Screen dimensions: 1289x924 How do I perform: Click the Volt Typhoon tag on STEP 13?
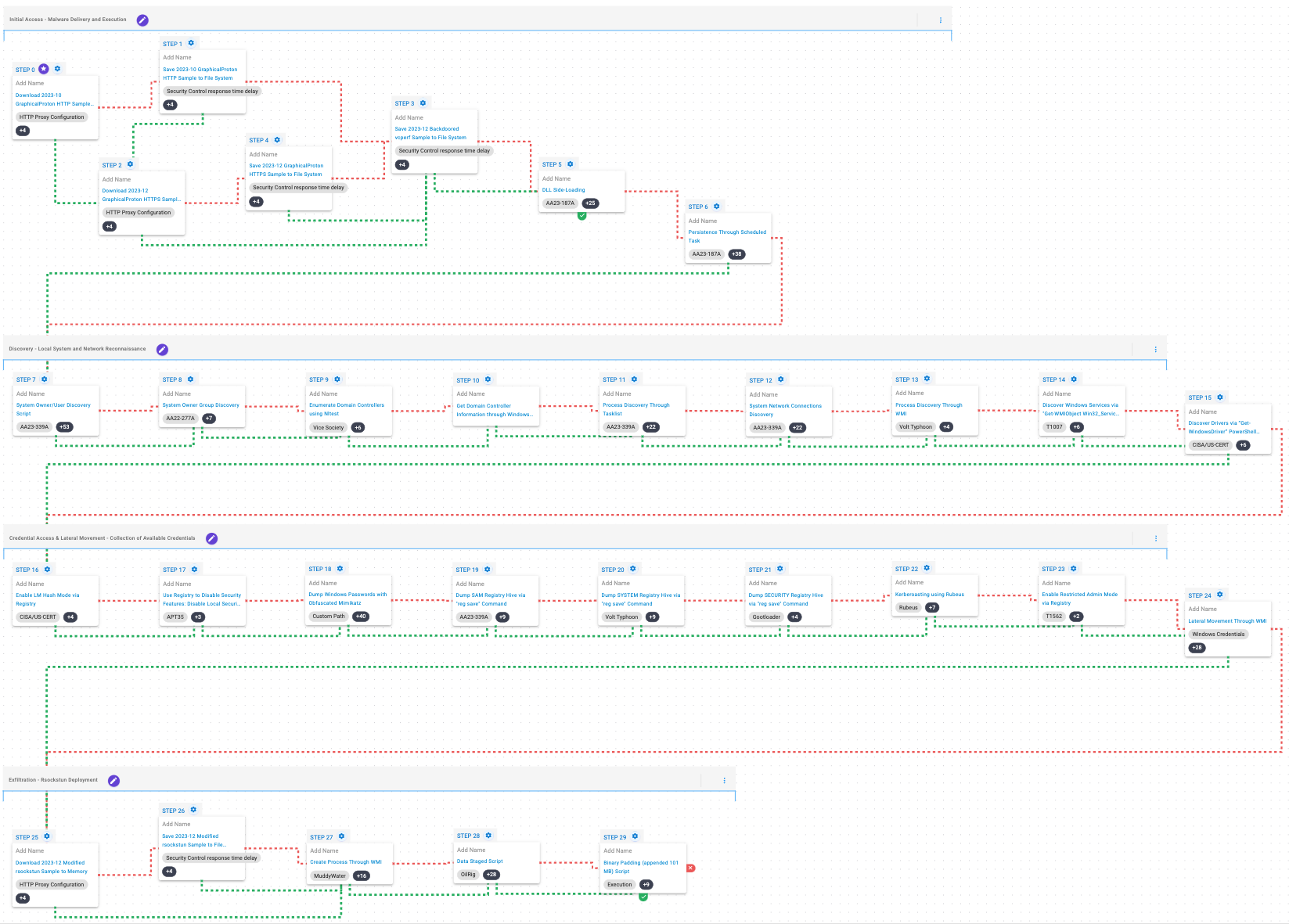click(915, 427)
